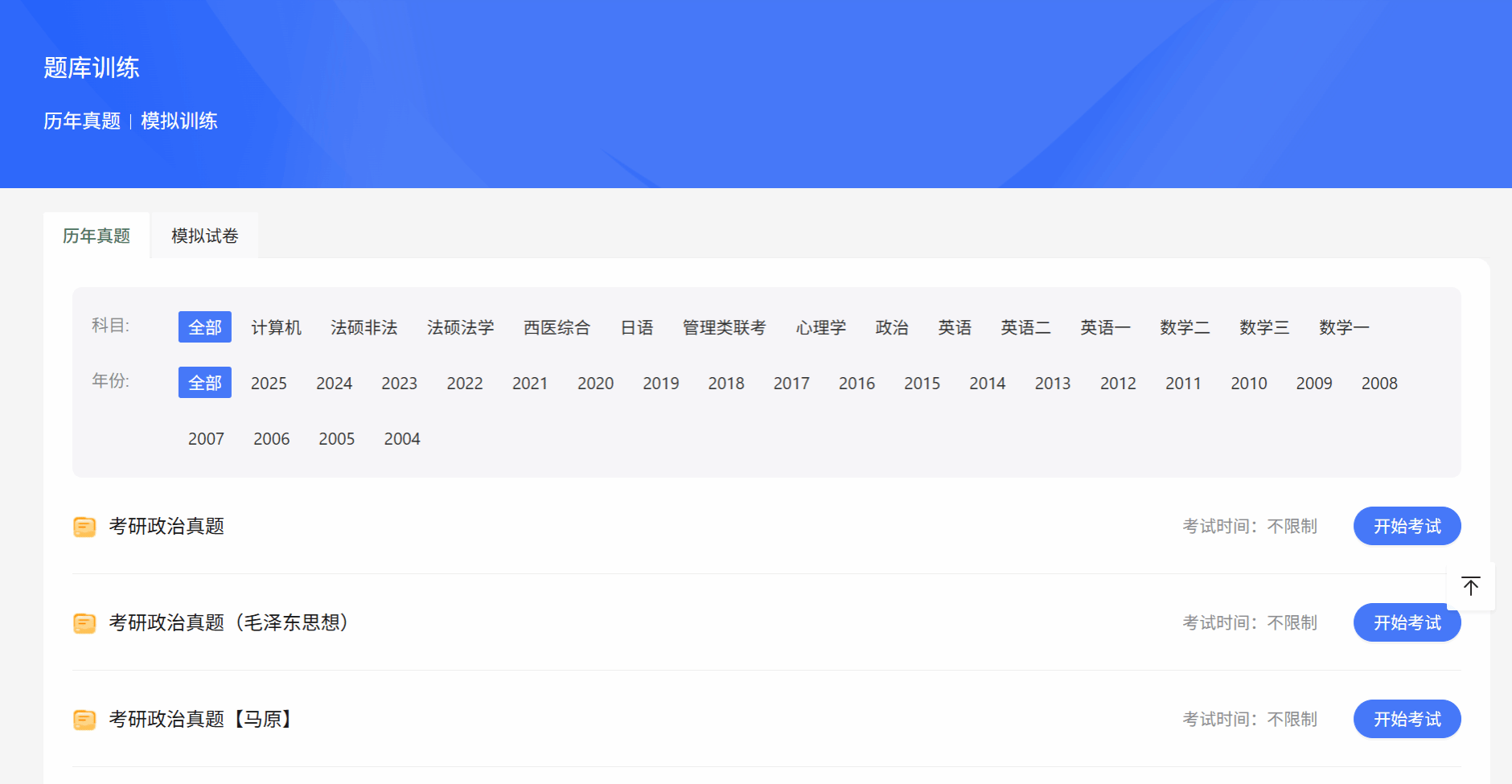Select the 历年真题 tab
Image resolution: width=1512 pixels, height=784 pixels.
click(x=97, y=236)
